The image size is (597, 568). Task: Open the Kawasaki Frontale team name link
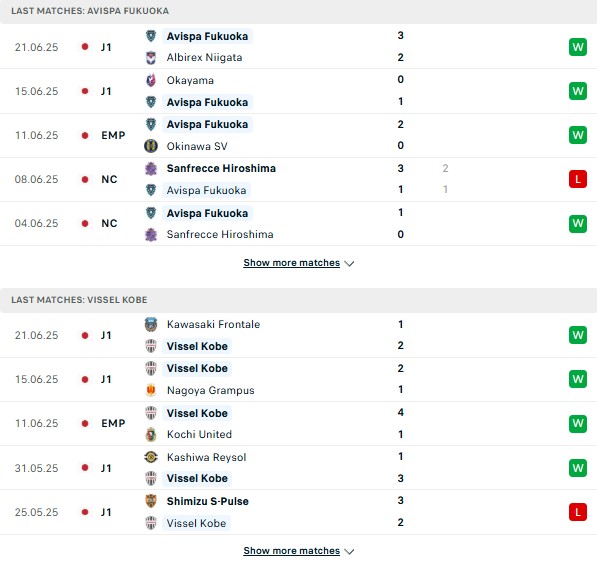(213, 324)
